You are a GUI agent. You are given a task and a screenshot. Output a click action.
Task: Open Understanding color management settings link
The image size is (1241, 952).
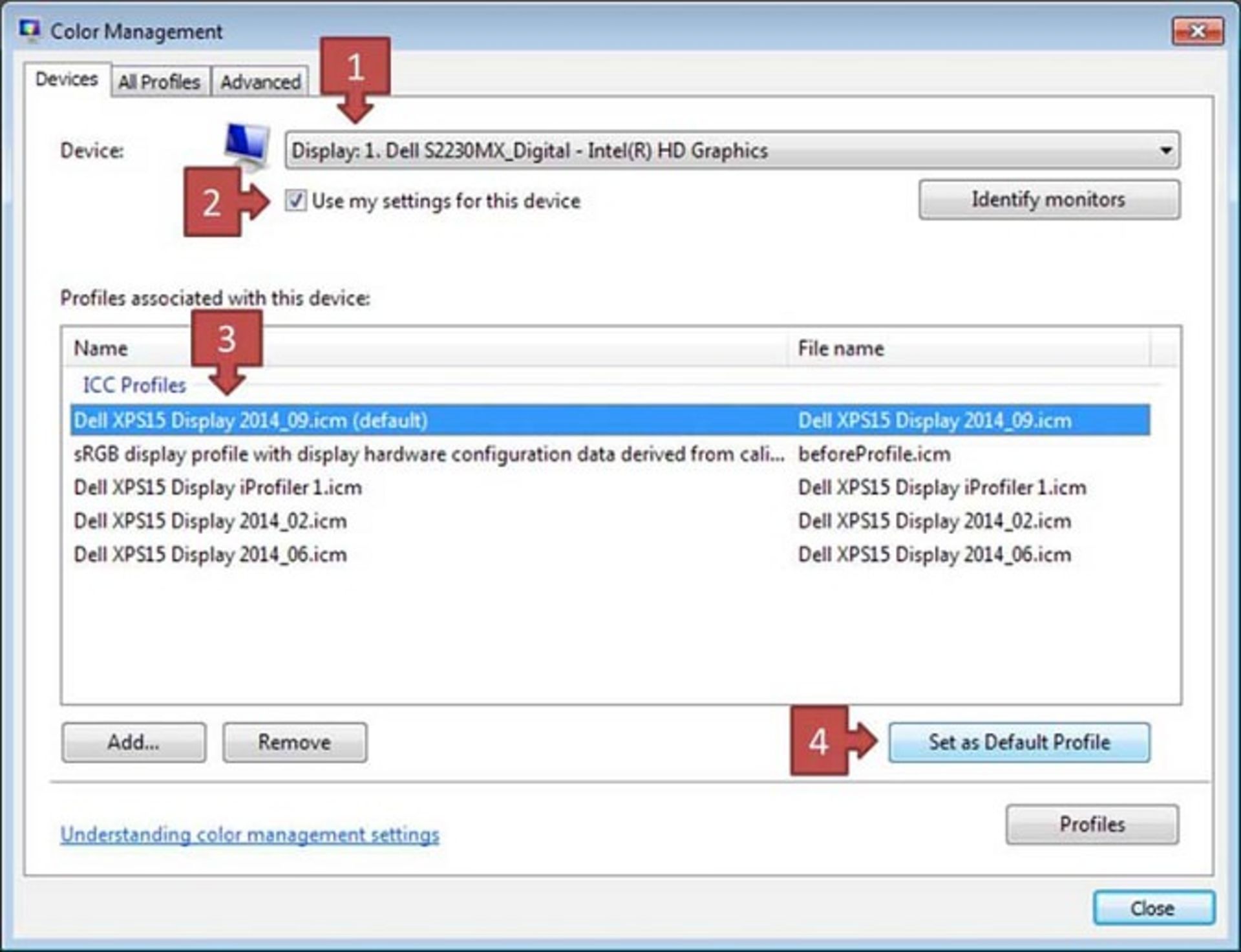[250, 835]
